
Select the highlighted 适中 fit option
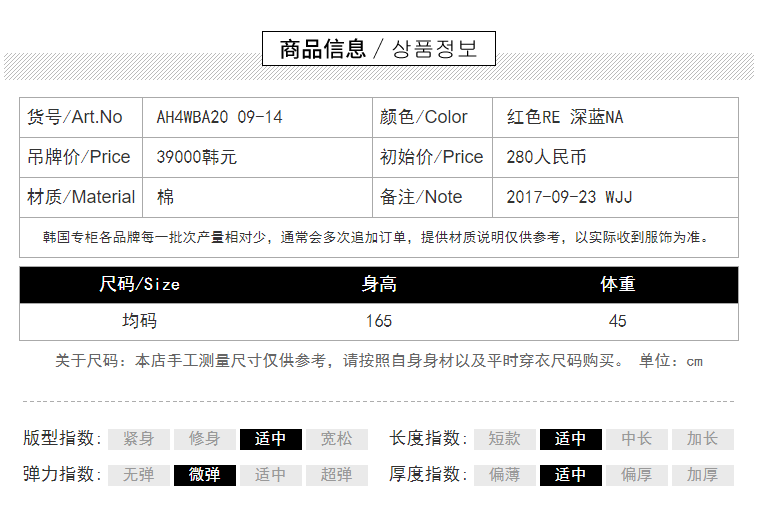(x=270, y=439)
